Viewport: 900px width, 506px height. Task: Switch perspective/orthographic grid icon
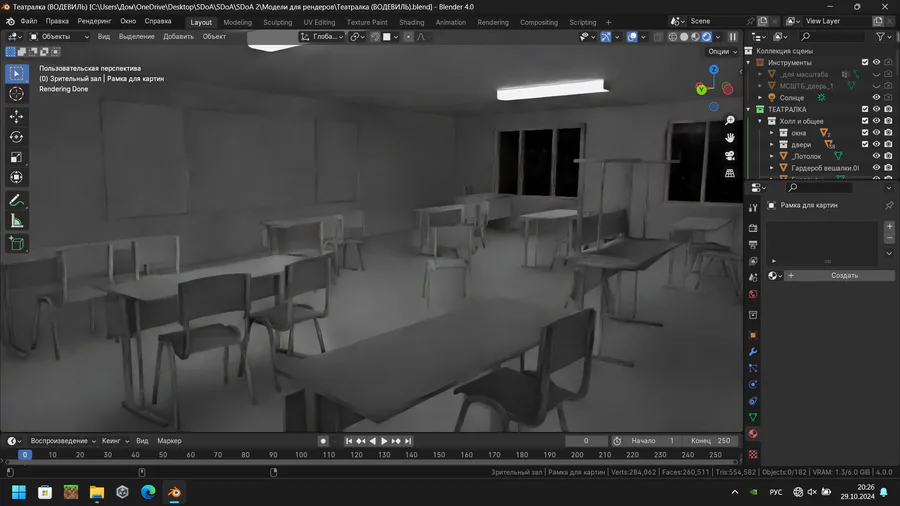(730, 173)
